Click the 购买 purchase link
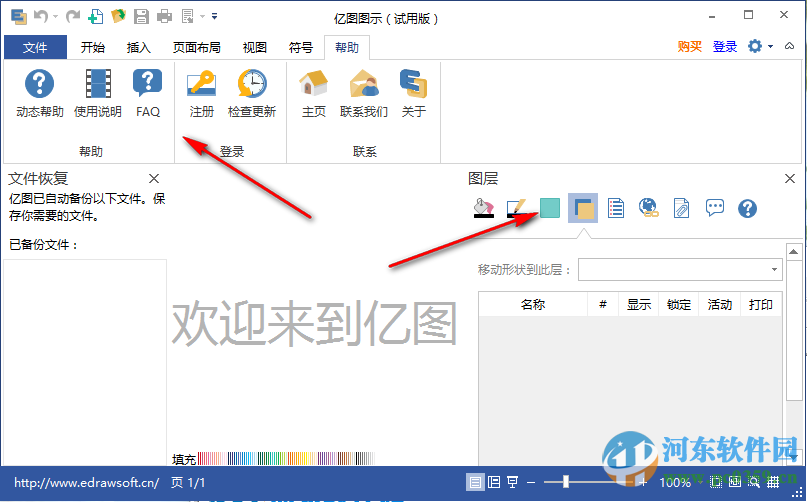The image size is (807, 502). 690,47
